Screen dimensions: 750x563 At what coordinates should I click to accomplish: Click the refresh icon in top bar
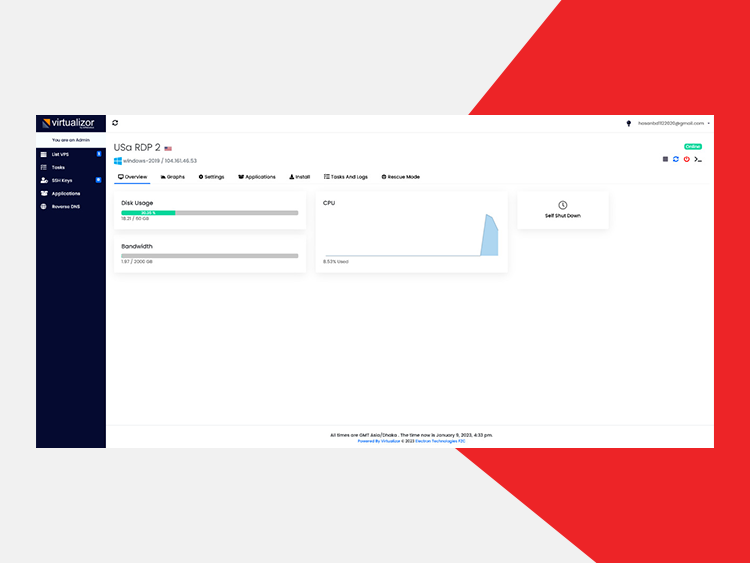tap(115, 123)
